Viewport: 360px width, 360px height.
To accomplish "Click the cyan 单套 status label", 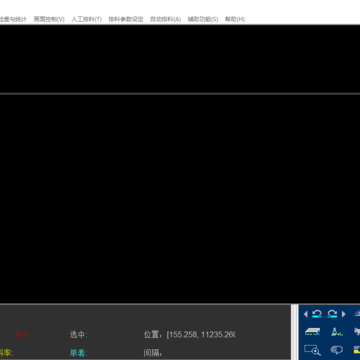I will pos(78,353).
